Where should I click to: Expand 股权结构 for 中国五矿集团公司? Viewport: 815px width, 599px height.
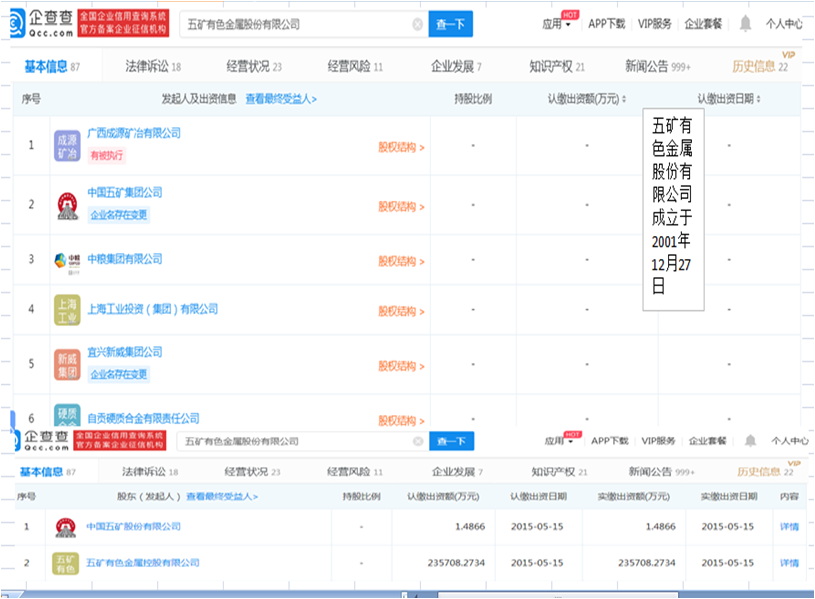pos(401,207)
